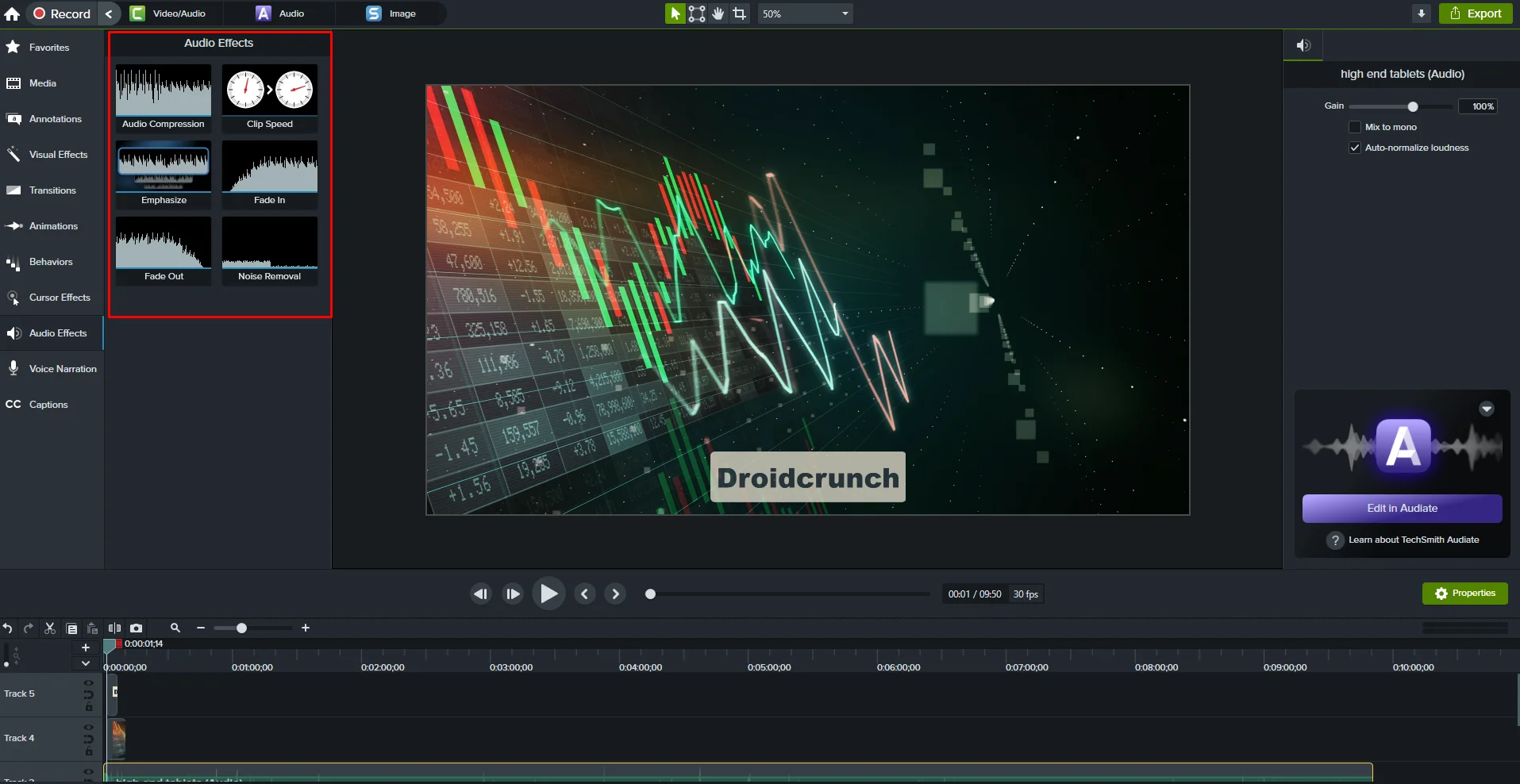Open the canvas zoom 50% dropdown
The image size is (1520, 784).
tap(806, 13)
